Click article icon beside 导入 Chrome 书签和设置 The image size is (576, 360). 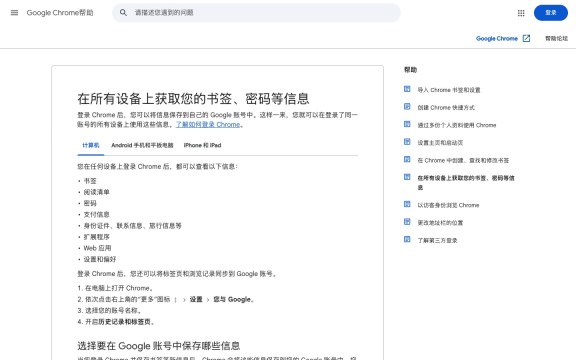(407, 89)
